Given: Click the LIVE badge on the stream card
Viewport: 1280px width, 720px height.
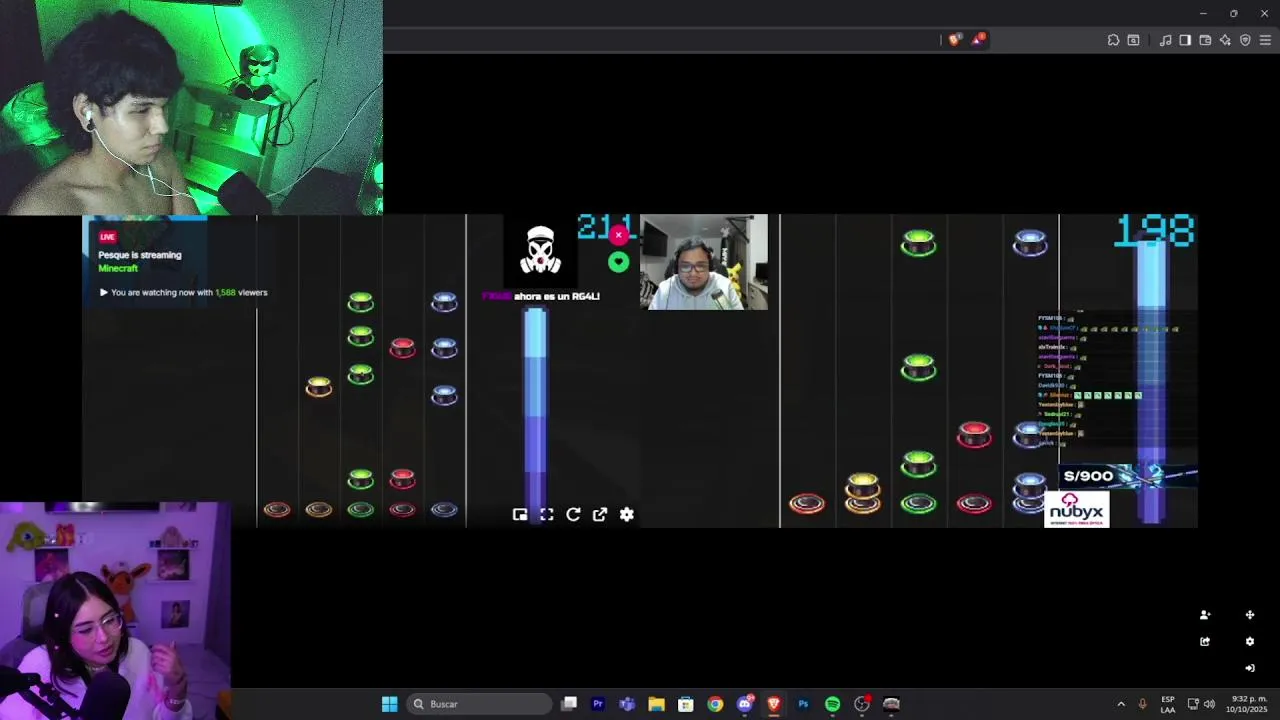Looking at the screenshot, I should point(107,237).
